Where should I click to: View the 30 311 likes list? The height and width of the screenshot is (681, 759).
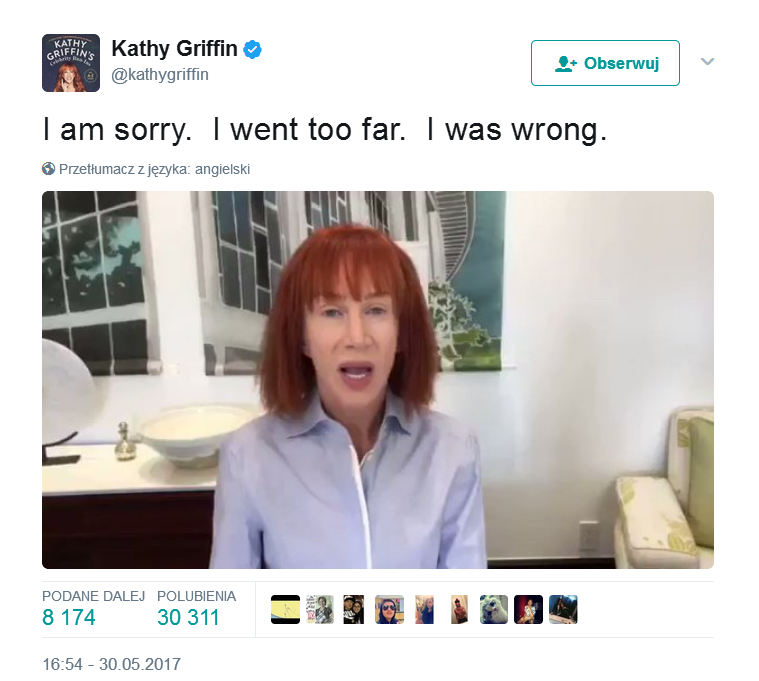(196, 609)
